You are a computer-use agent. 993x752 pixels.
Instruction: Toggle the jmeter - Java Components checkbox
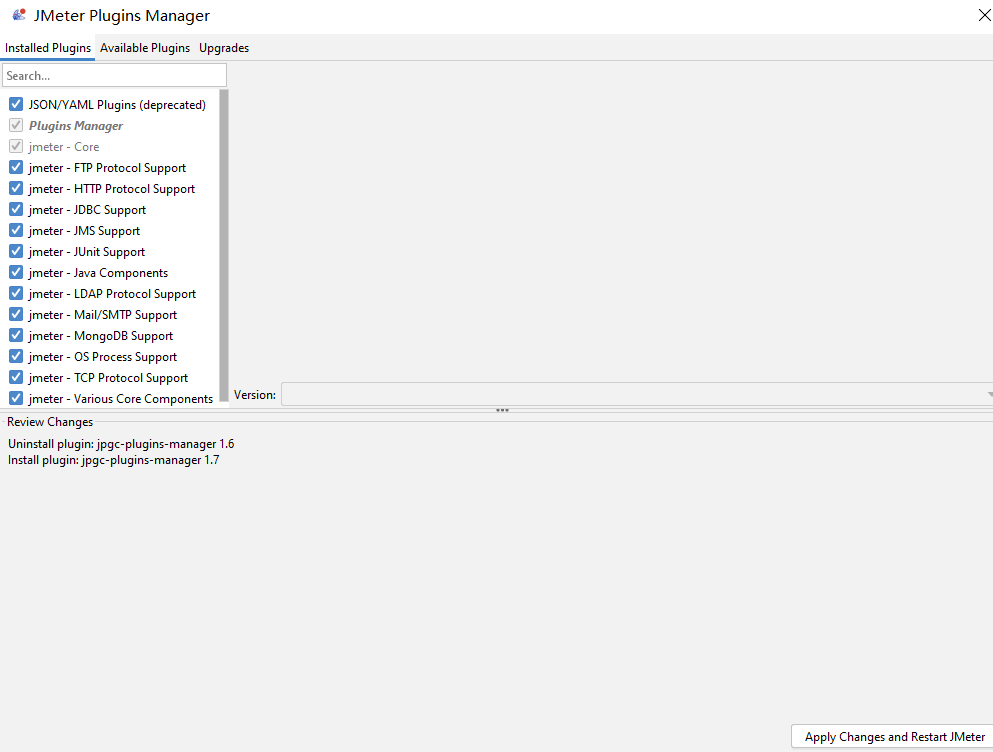coord(16,272)
